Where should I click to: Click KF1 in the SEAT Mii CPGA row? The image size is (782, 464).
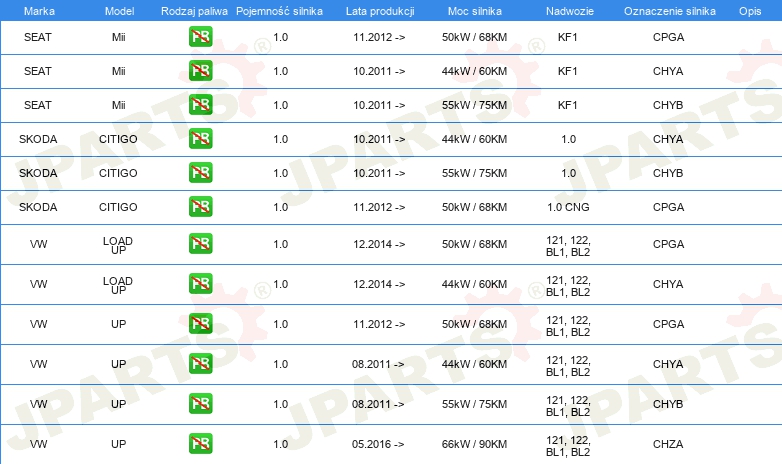(x=568, y=37)
